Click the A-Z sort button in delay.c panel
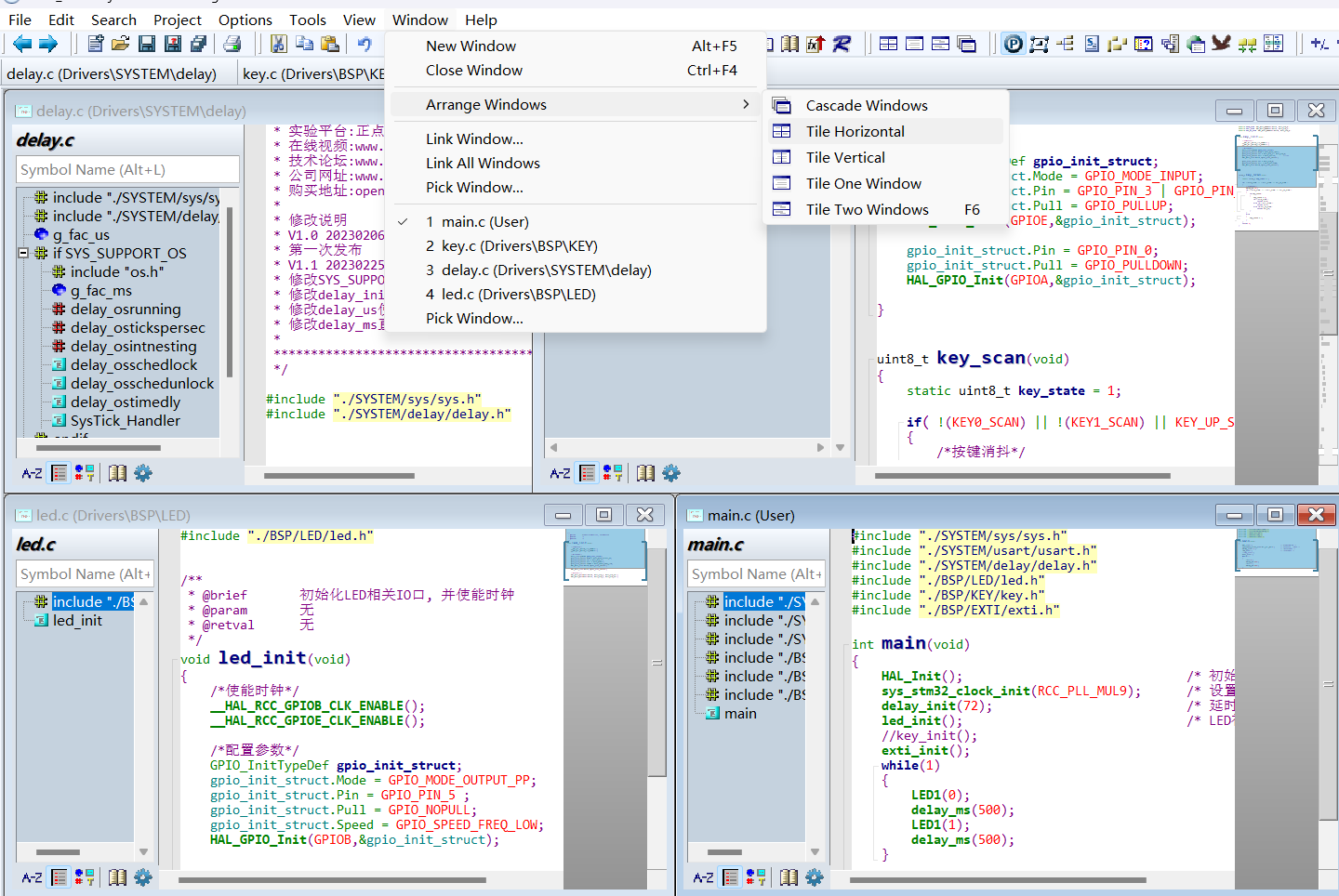The image size is (1339, 896). click(x=32, y=473)
